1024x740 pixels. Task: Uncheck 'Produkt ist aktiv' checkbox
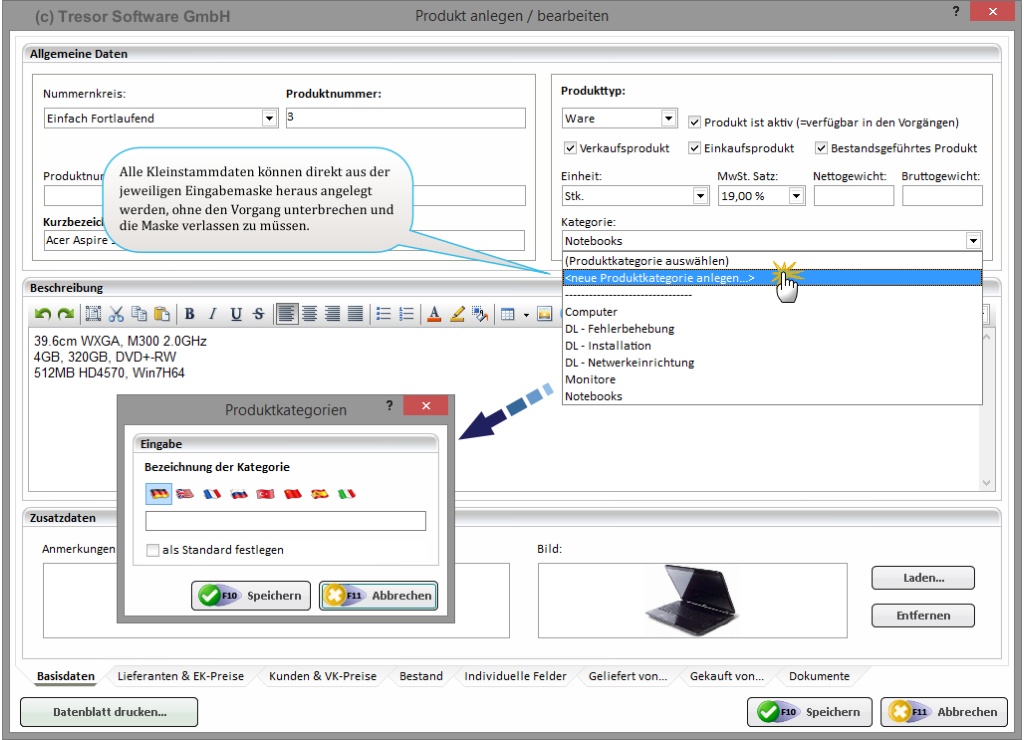click(695, 122)
